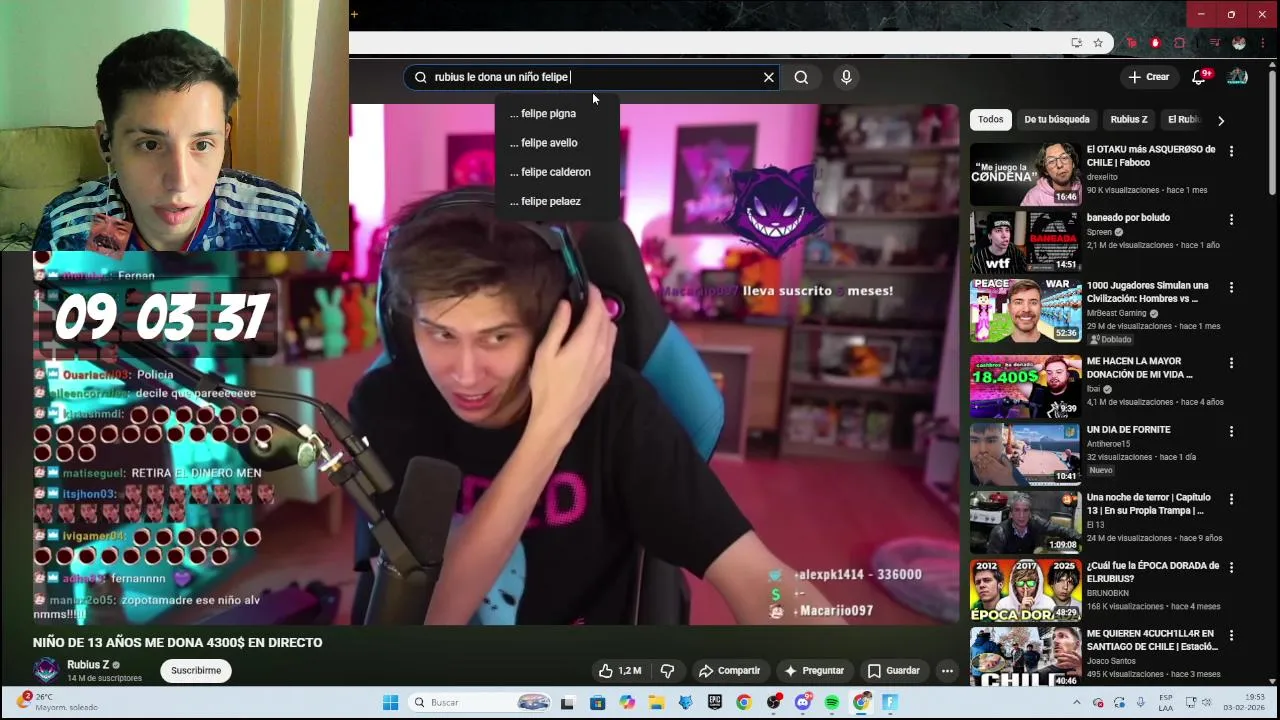The height and width of the screenshot is (720, 1280).
Task: Click the YouTube search magnifier button
Action: (801, 77)
